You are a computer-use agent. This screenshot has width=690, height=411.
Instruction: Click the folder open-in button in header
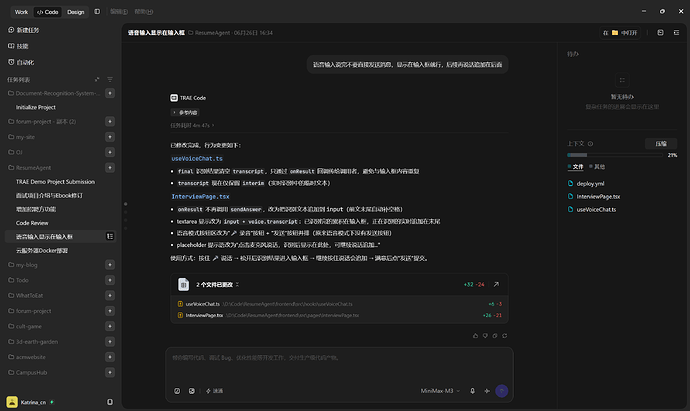[x=620, y=33]
